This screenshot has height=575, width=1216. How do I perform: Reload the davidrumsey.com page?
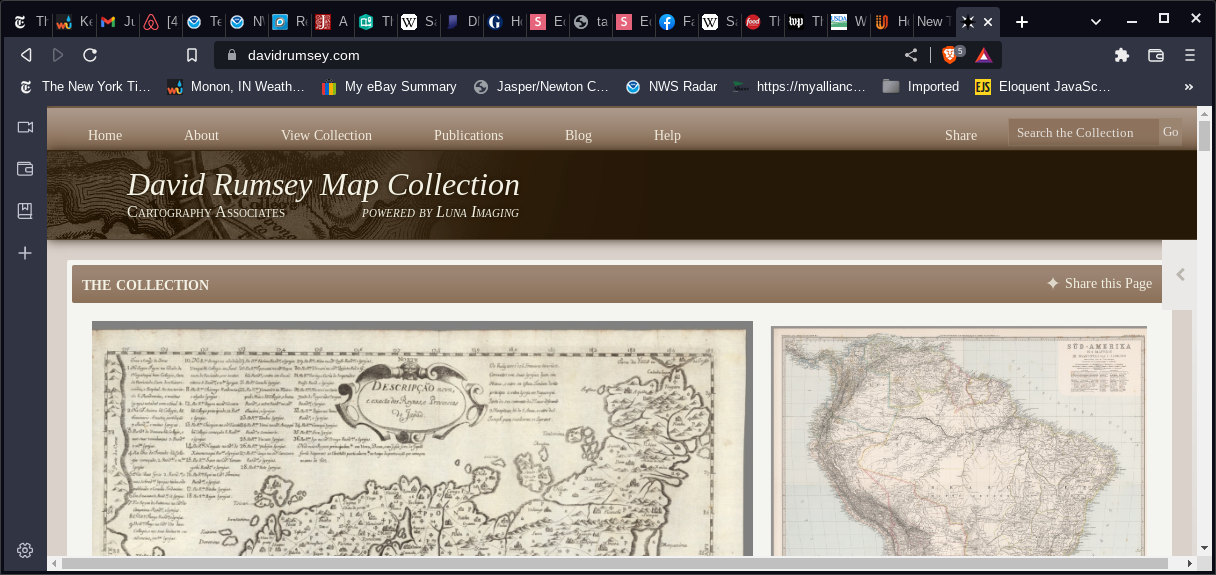click(x=90, y=55)
